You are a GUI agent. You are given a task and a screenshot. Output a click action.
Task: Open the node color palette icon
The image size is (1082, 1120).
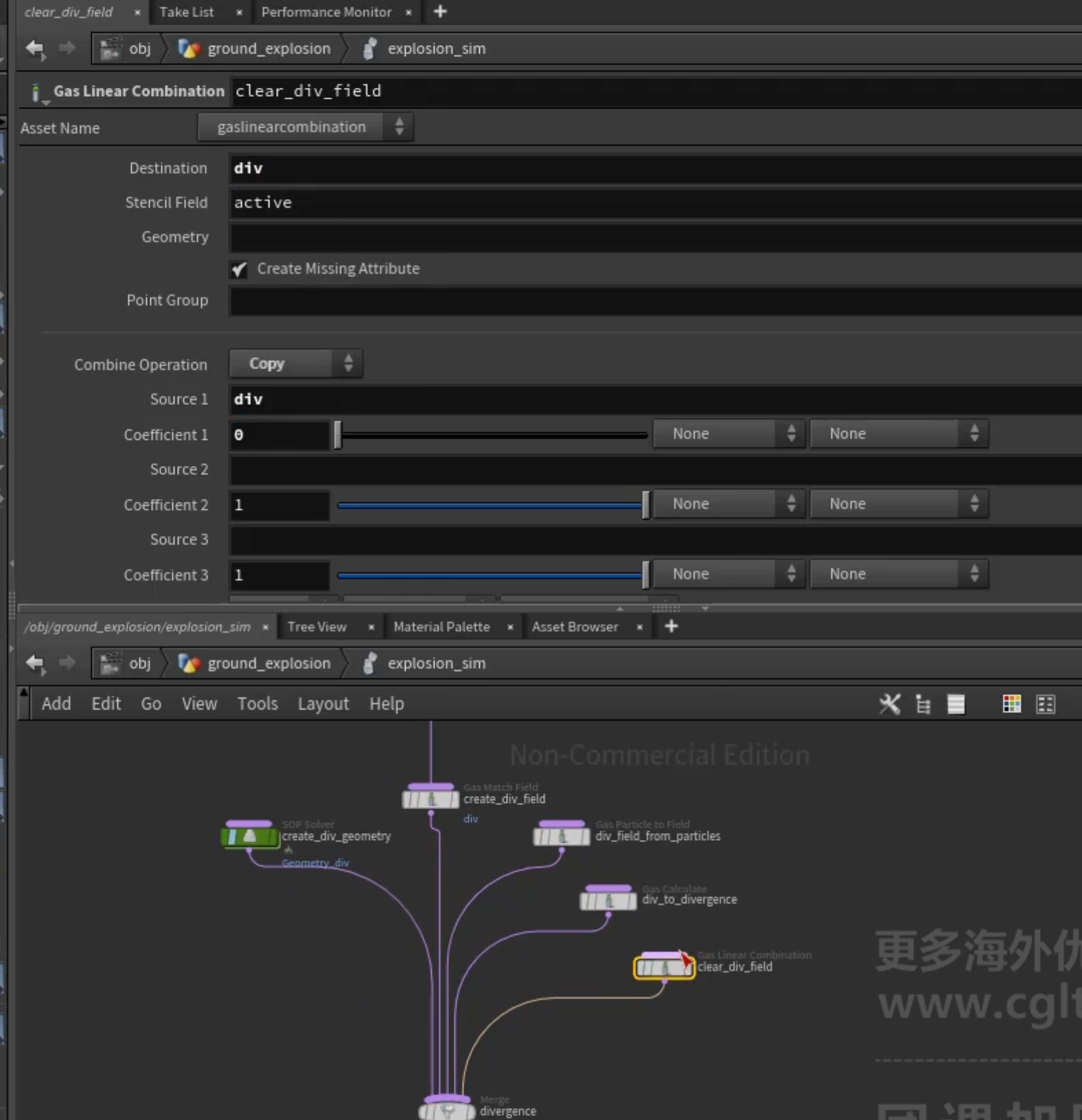coord(1011,704)
